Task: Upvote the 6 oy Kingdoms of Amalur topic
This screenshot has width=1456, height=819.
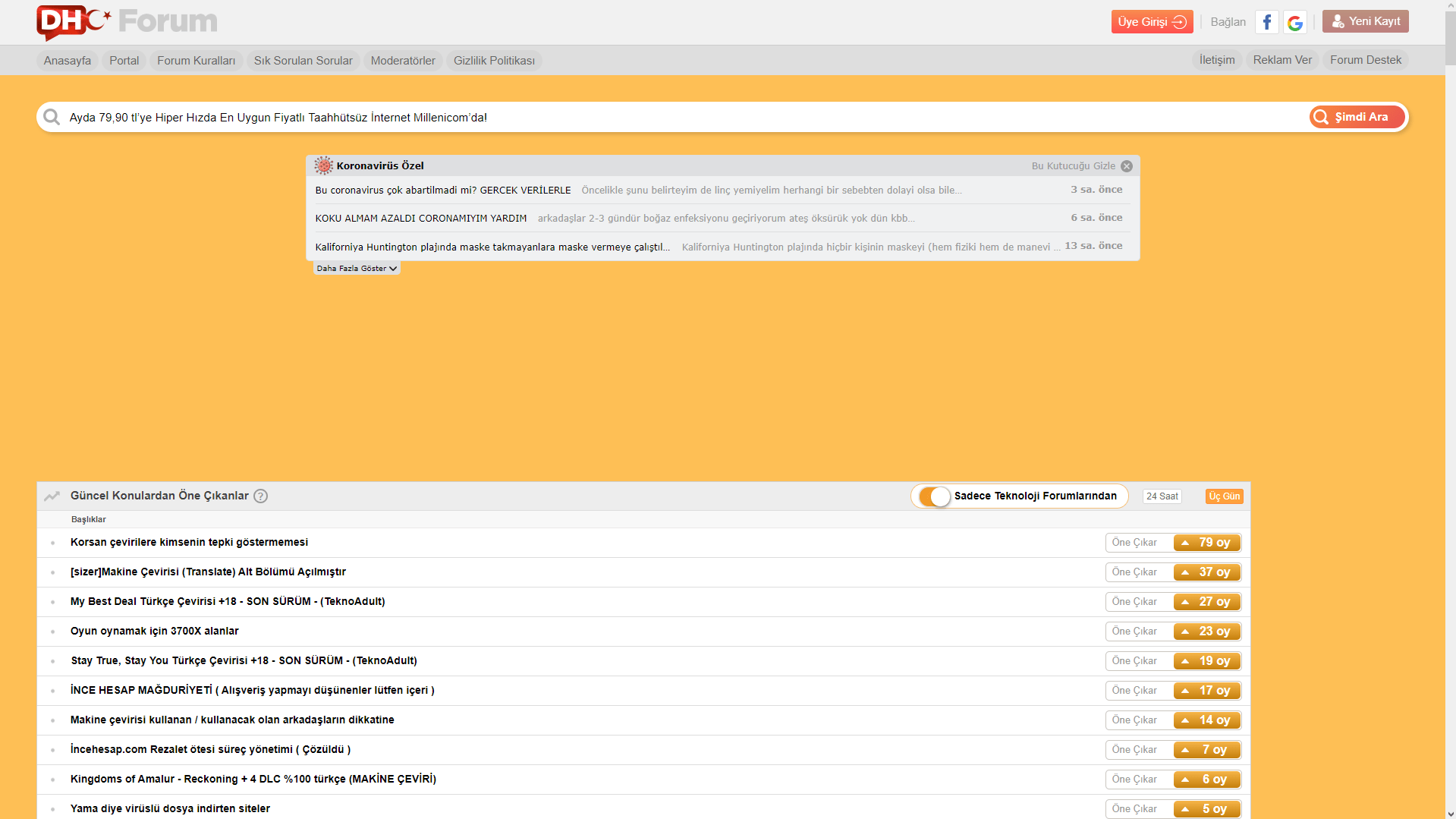Action: pos(1206,780)
